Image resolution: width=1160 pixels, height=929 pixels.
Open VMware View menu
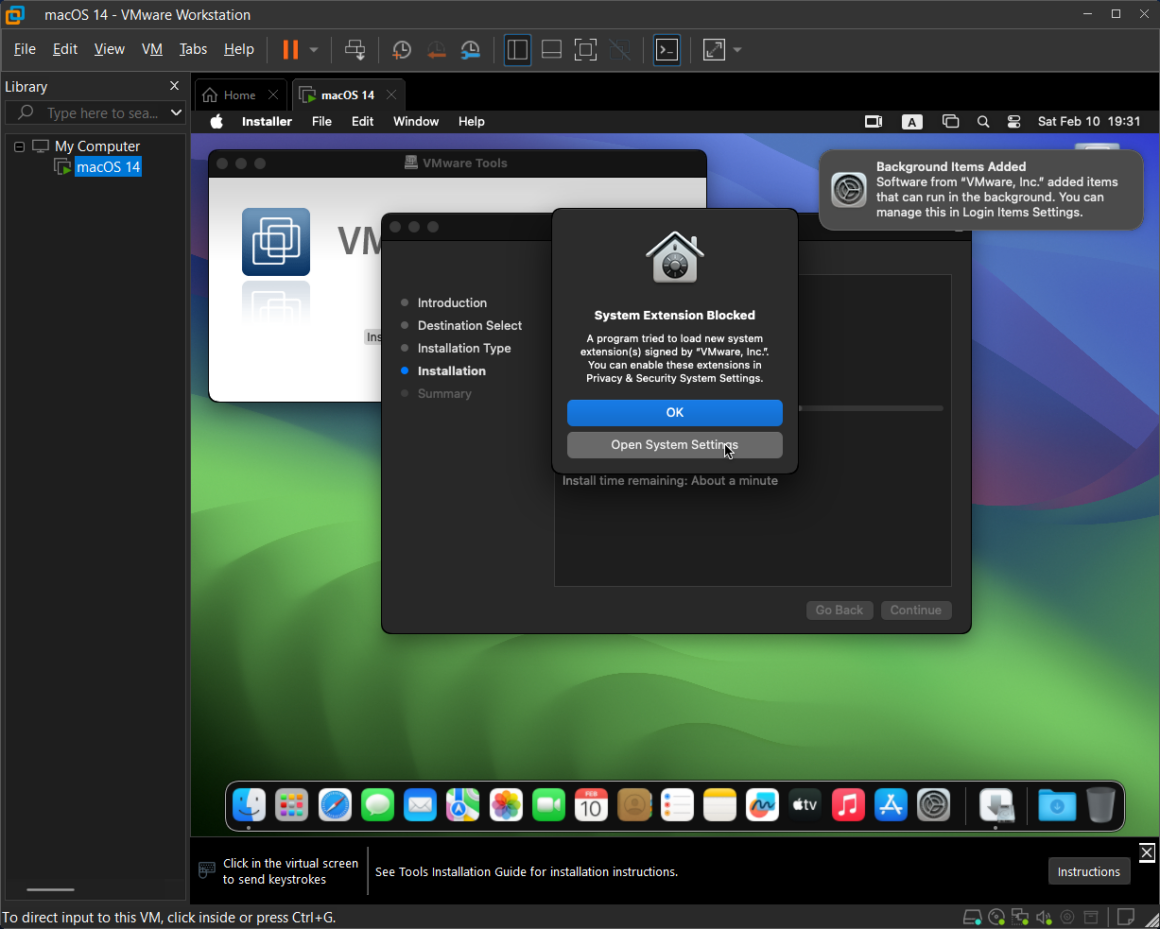pyautogui.click(x=109, y=49)
